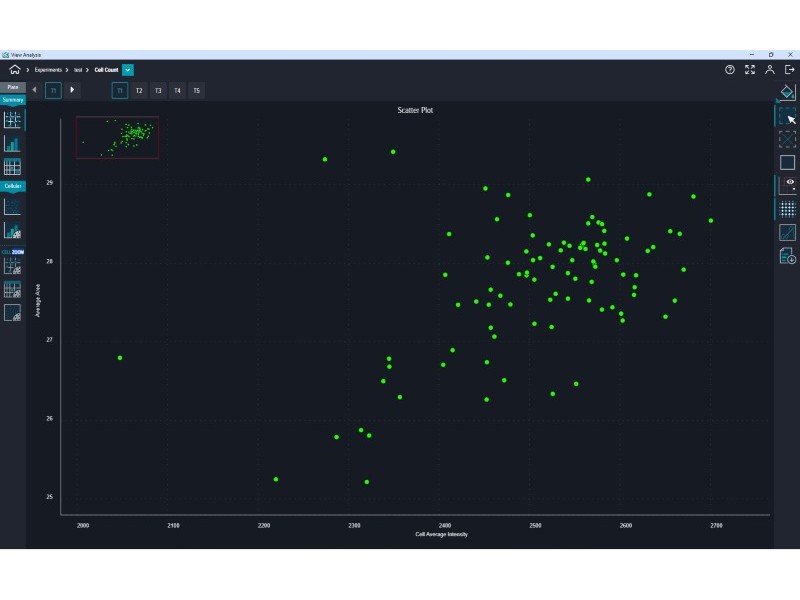Viewport: 800px width, 600px height.
Task: Export plot data with the download icon
Action: pyautogui.click(x=787, y=256)
